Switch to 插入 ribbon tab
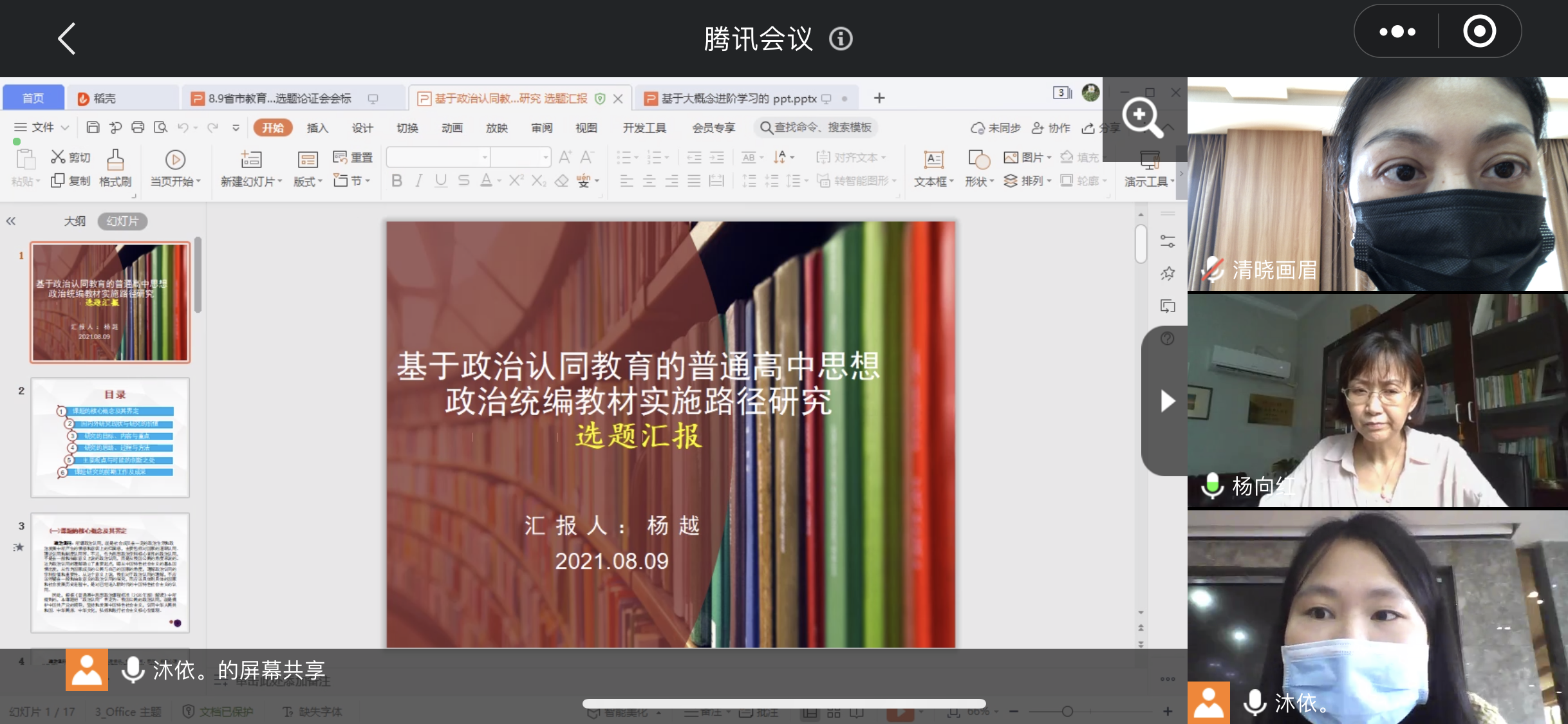The width and height of the screenshot is (1568, 724). [317, 128]
